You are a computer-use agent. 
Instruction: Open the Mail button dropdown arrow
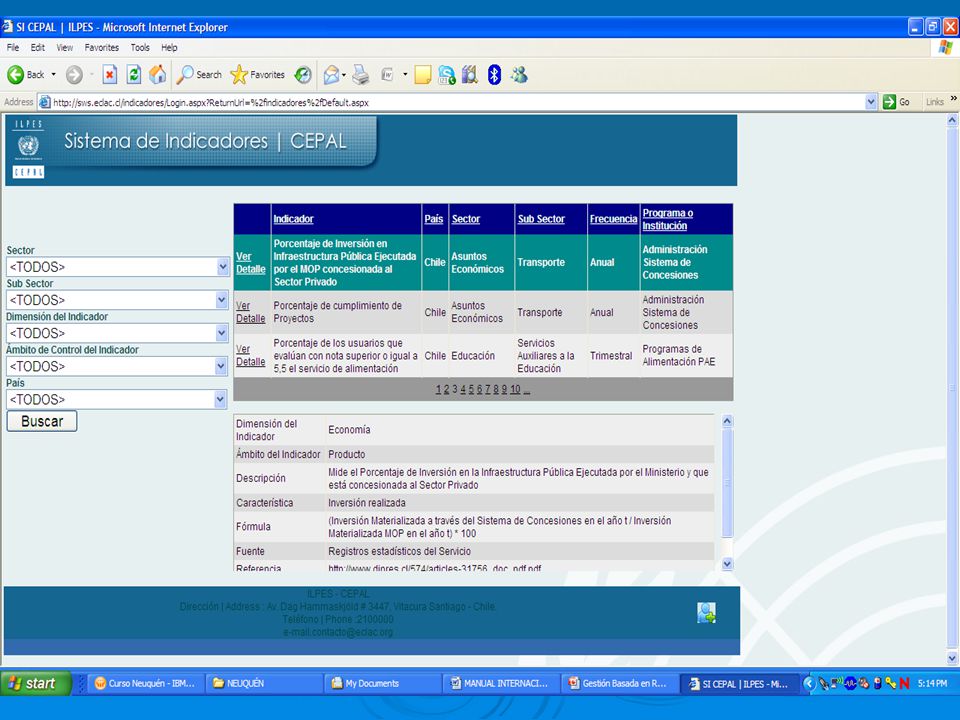[344, 75]
